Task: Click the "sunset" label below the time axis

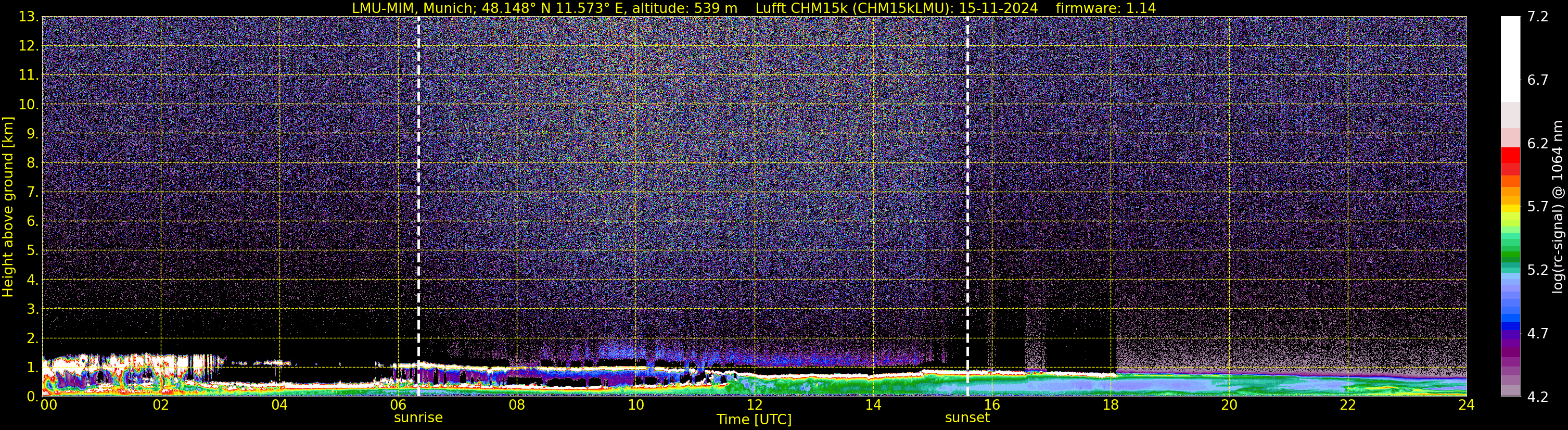Action: (x=967, y=418)
